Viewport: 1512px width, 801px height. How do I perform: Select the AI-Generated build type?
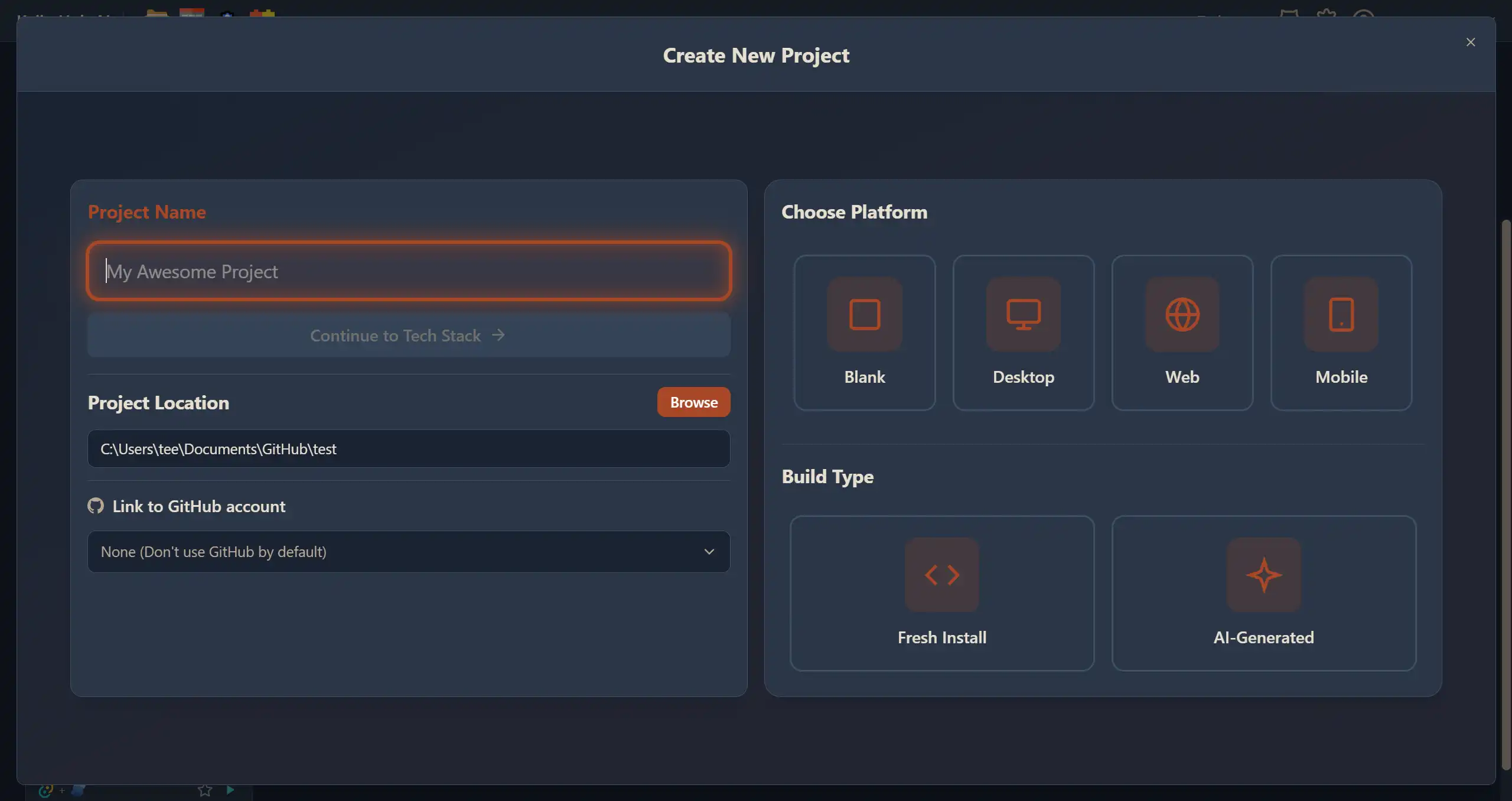coord(1264,593)
